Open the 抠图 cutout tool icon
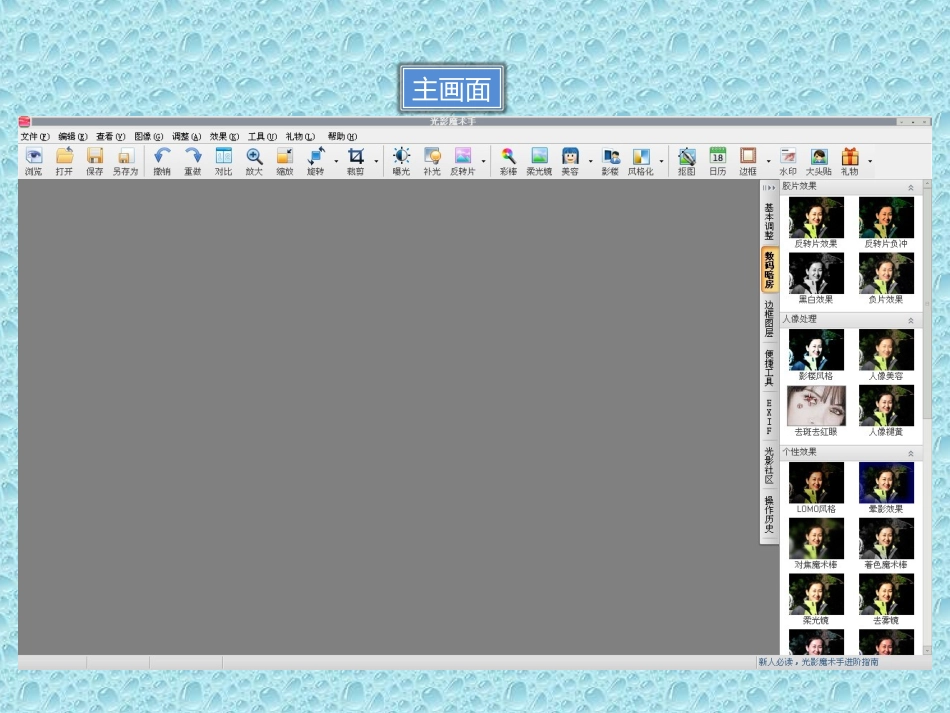The height and width of the screenshot is (713, 950). (x=686, y=161)
